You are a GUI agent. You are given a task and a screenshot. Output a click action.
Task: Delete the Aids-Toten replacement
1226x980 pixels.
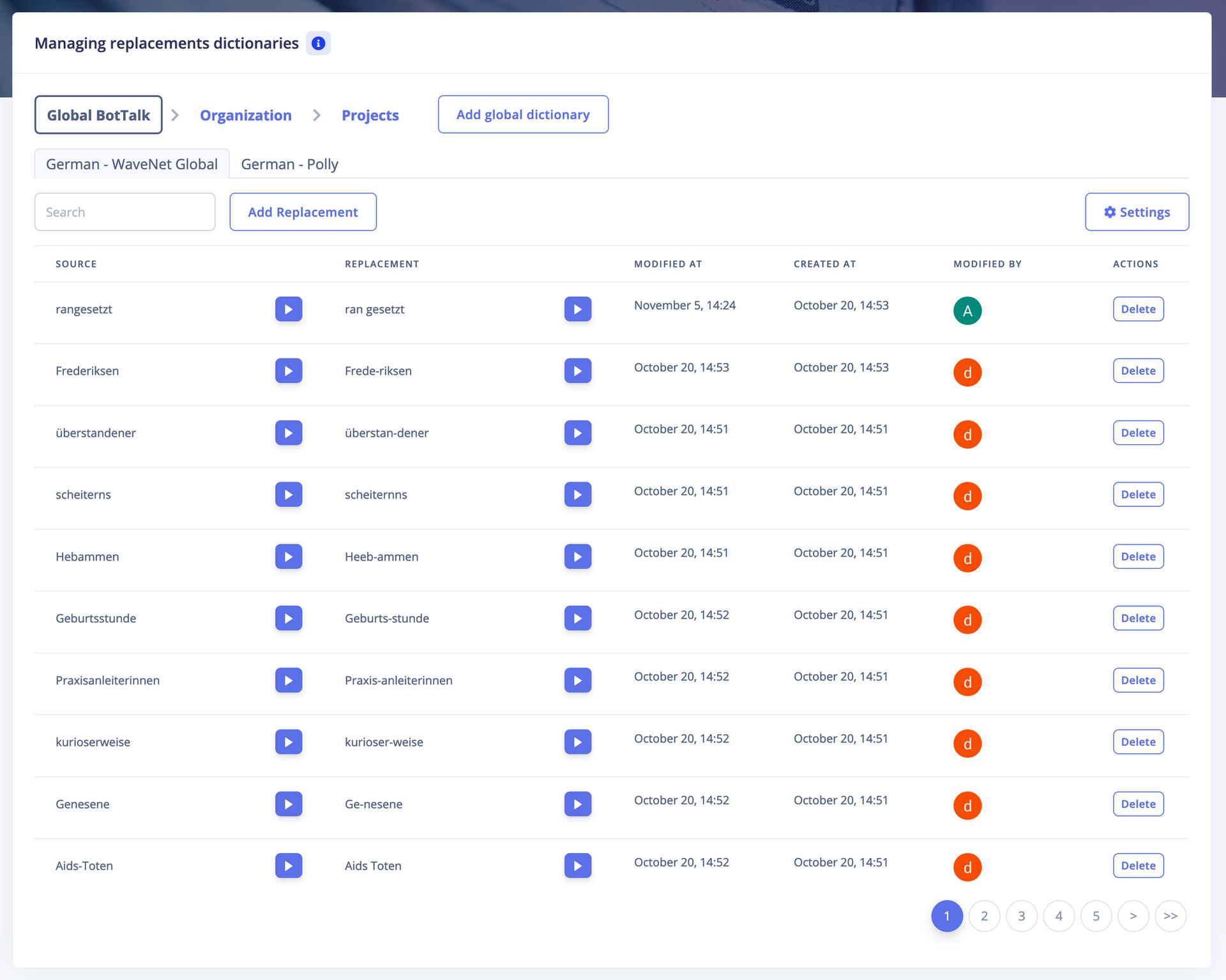pyautogui.click(x=1138, y=866)
